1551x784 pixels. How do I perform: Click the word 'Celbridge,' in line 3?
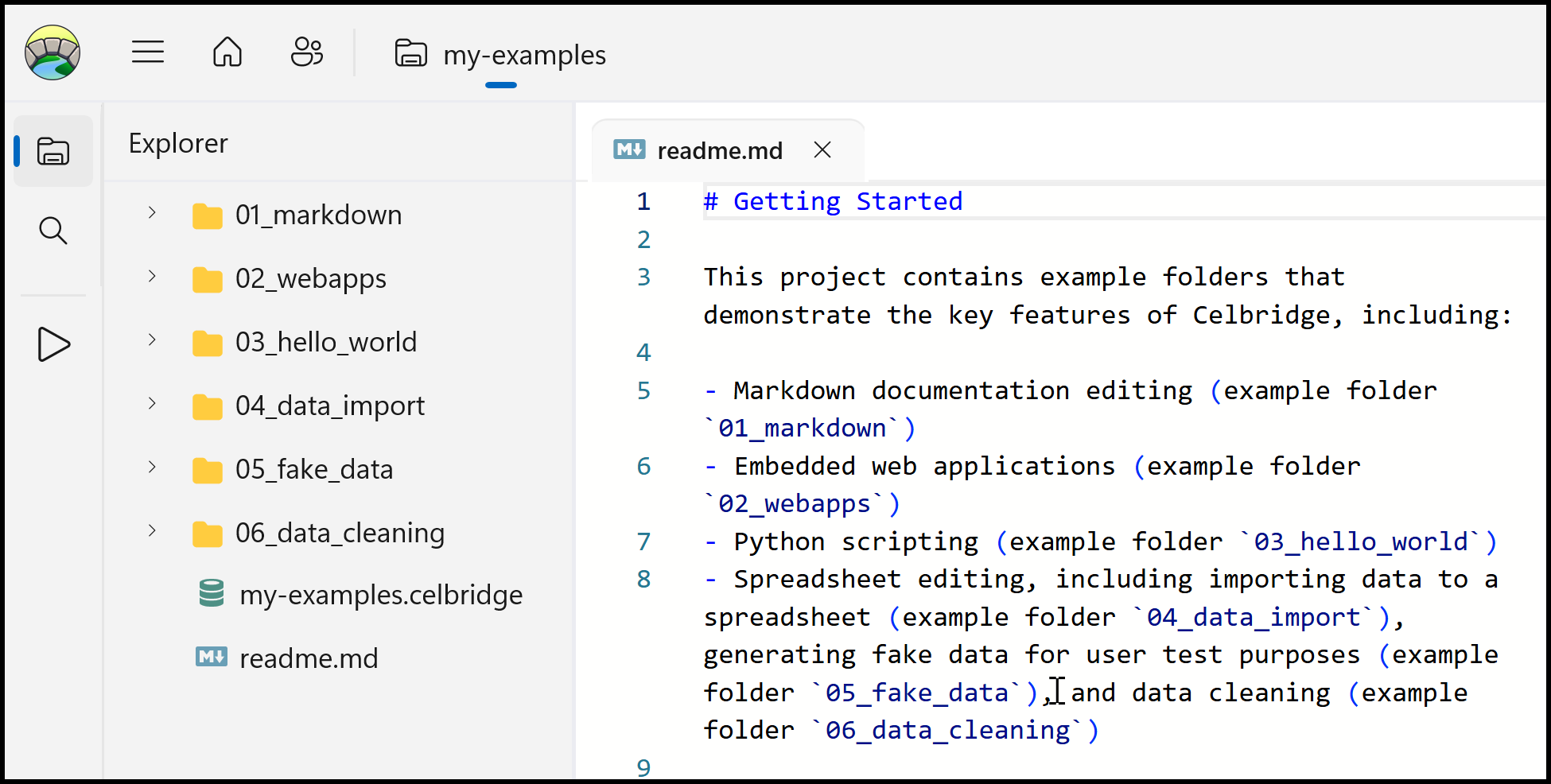[x=1268, y=316]
